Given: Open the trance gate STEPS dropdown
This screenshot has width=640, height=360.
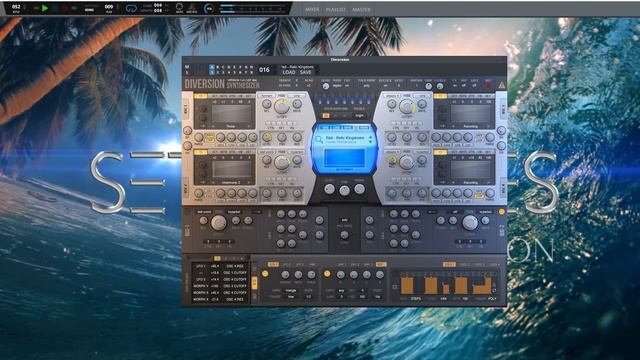Looking at the screenshot, I should [x=416, y=299].
